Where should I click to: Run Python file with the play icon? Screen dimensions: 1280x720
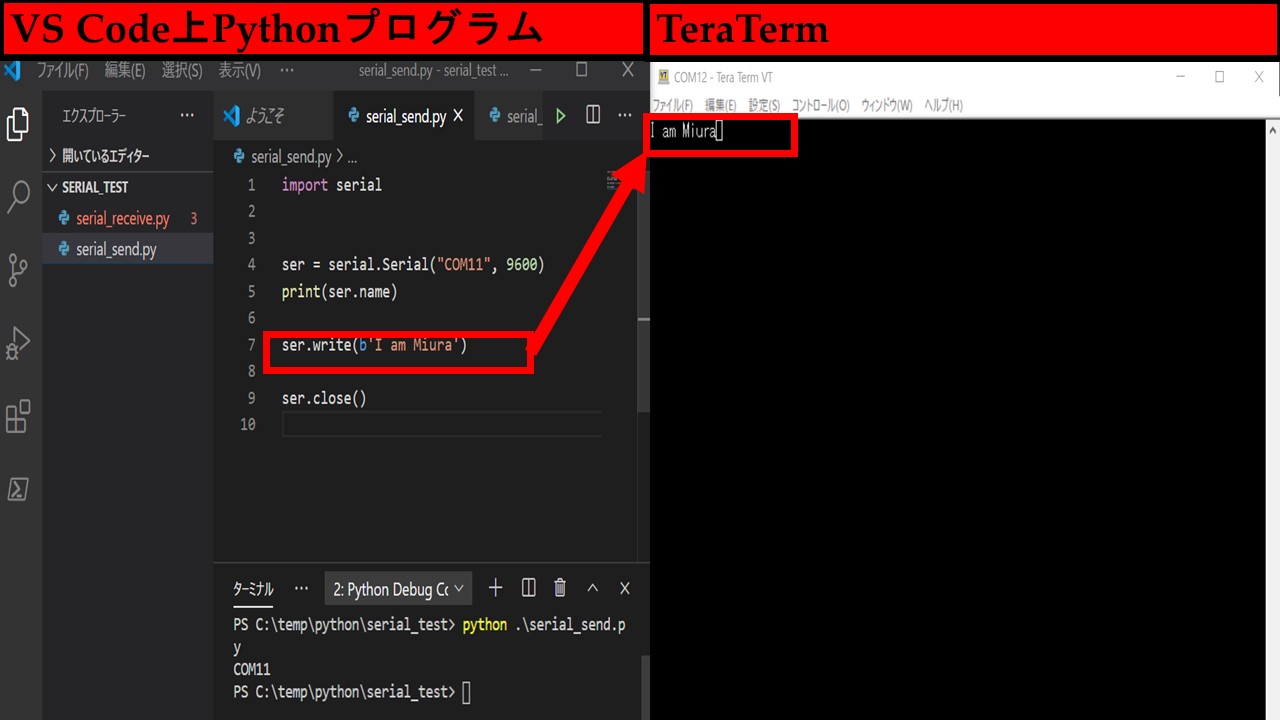tap(561, 116)
